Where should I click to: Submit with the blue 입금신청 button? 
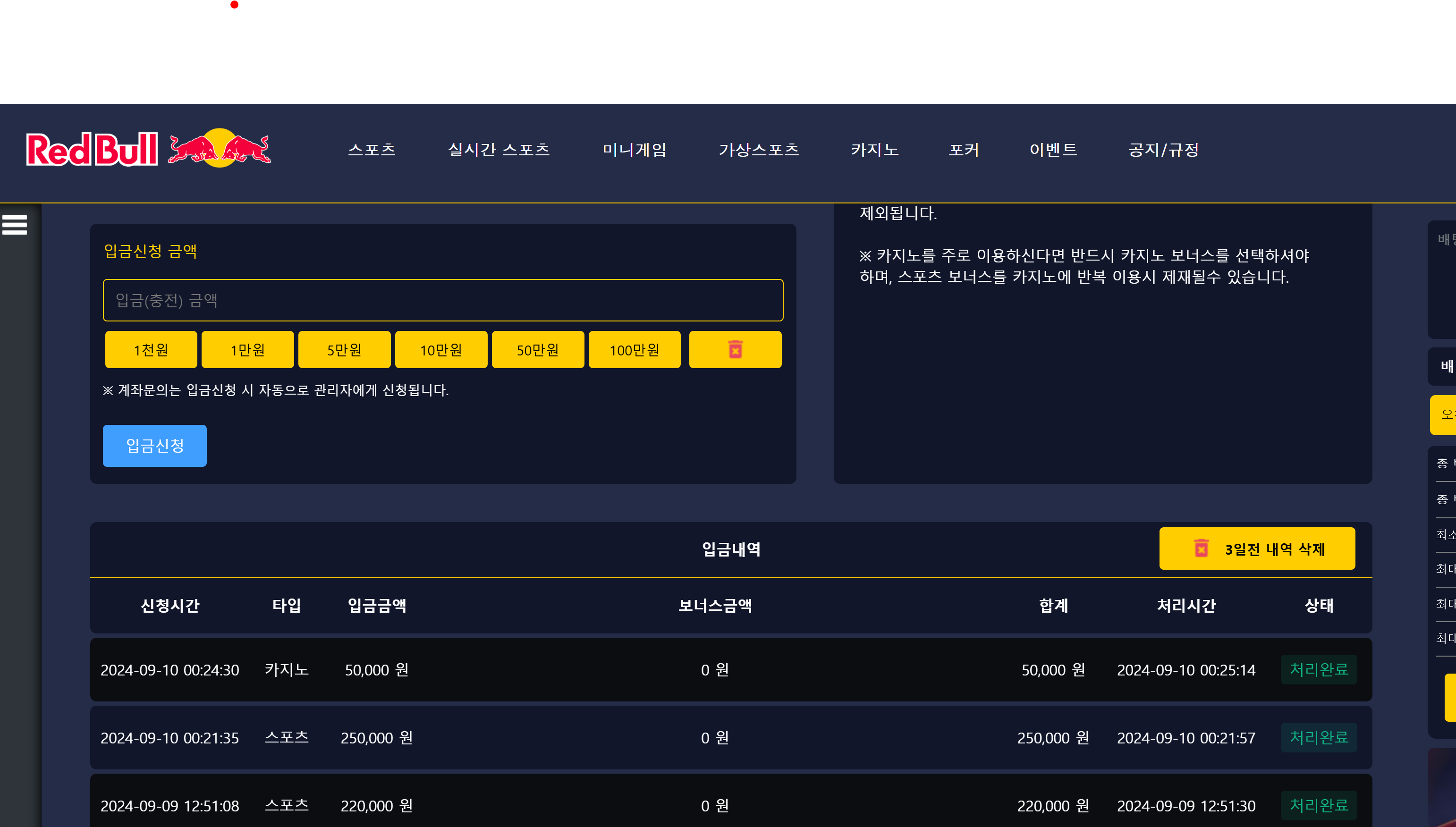pyautogui.click(x=154, y=445)
